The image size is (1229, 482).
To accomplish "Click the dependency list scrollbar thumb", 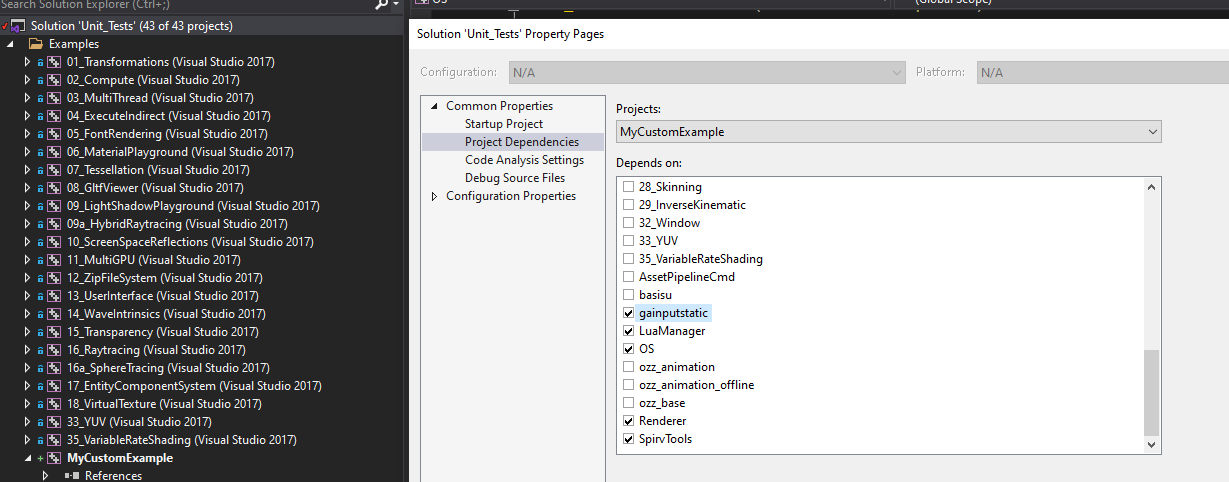I will point(1152,392).
